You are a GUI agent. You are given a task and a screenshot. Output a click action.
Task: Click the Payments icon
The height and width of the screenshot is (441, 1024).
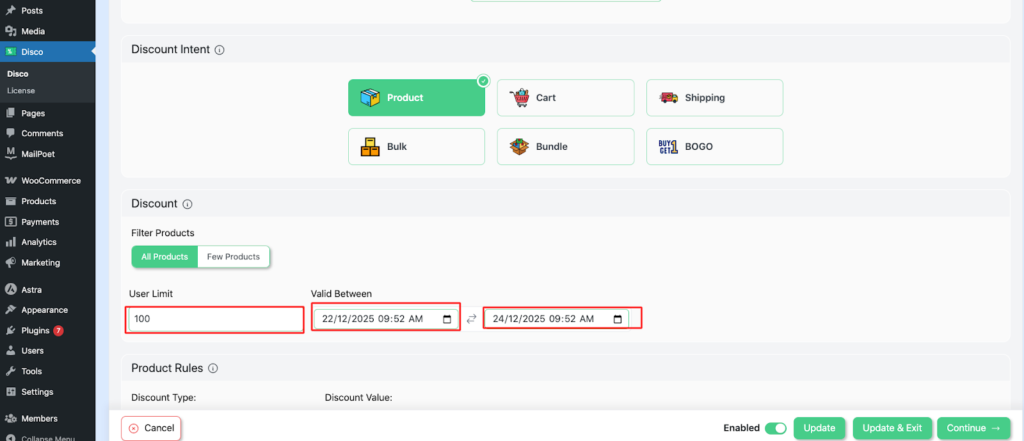pyautogui.click(x=10, y=221)
